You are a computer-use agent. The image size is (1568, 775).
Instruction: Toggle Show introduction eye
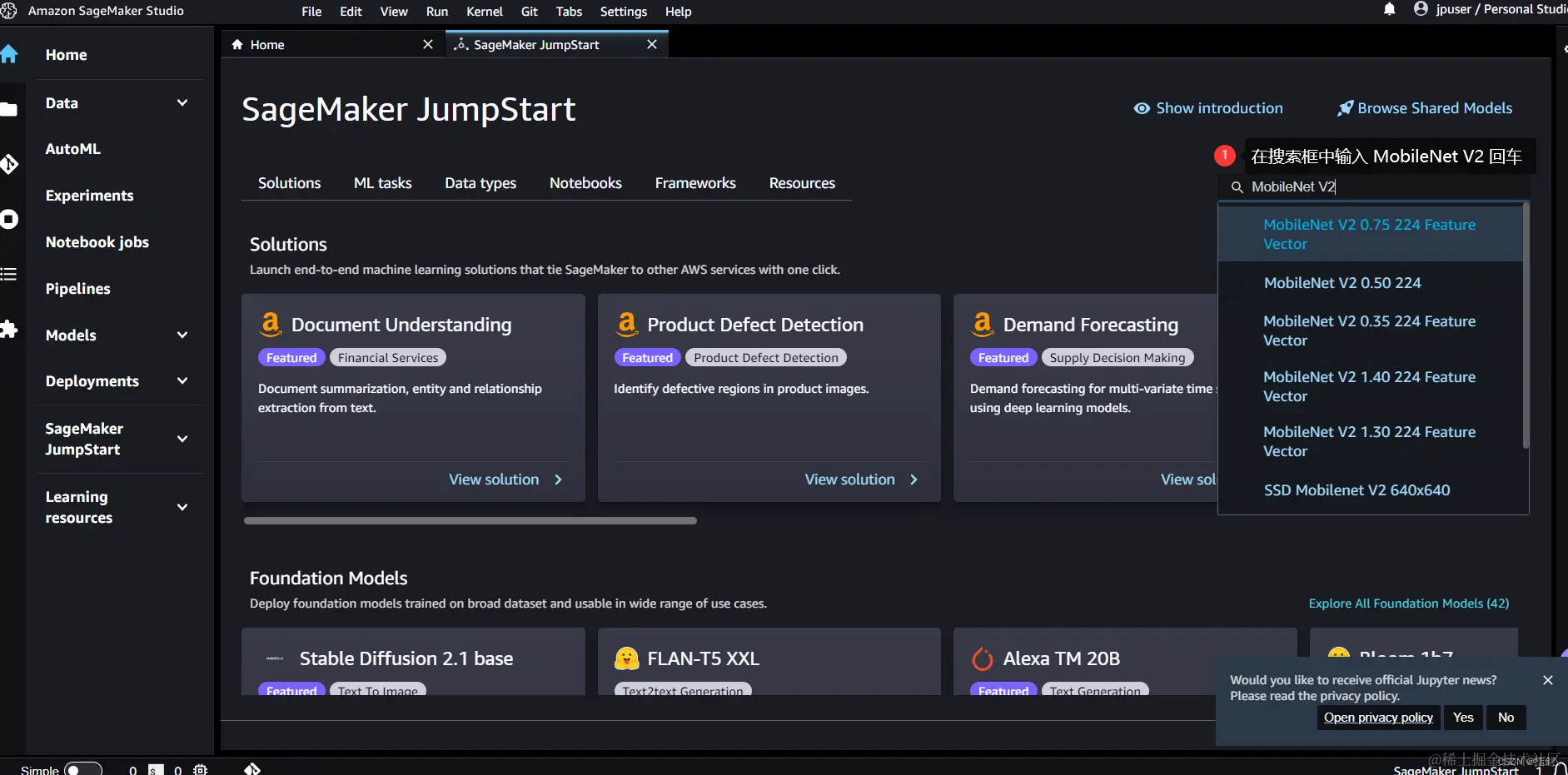1142,108
